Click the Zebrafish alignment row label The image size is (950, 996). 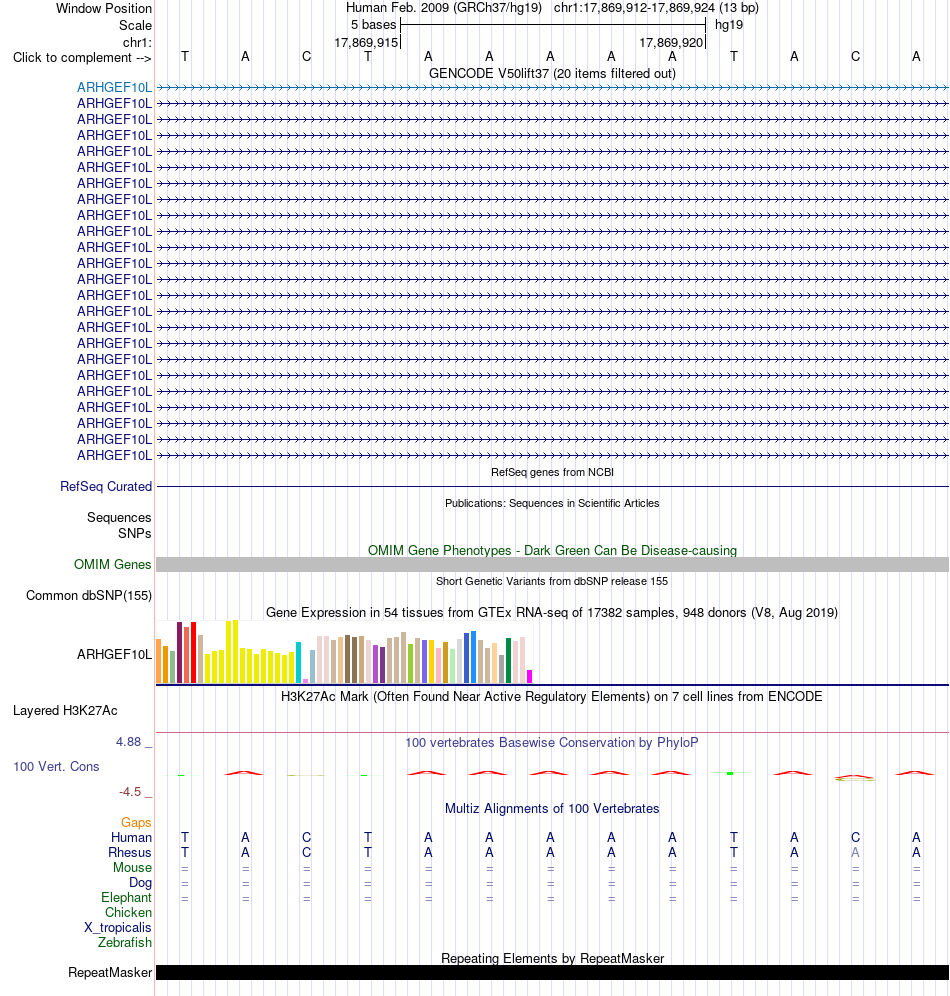(124, 943)
